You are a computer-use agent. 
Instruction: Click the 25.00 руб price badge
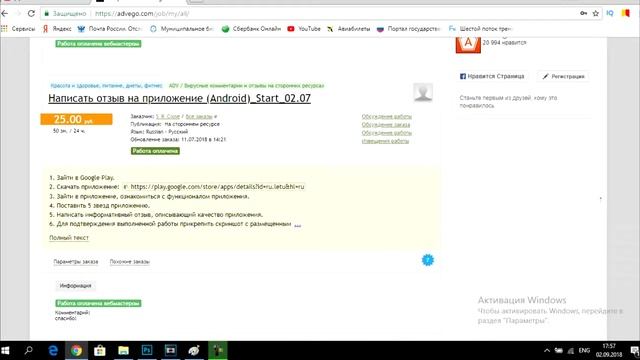(76, 119)
